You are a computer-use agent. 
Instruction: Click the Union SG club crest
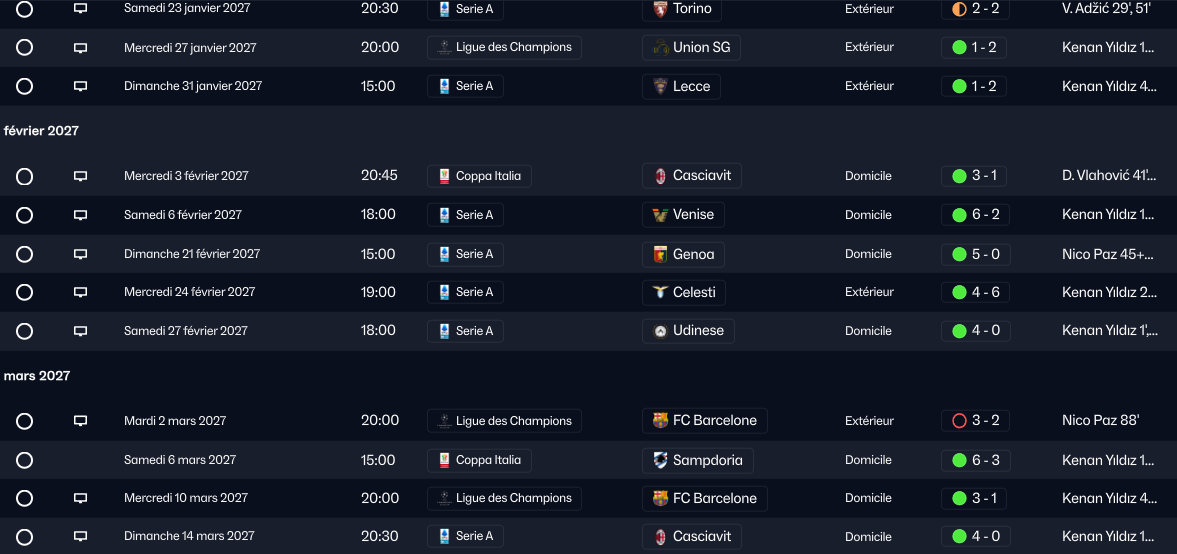(x=660, y=47)
